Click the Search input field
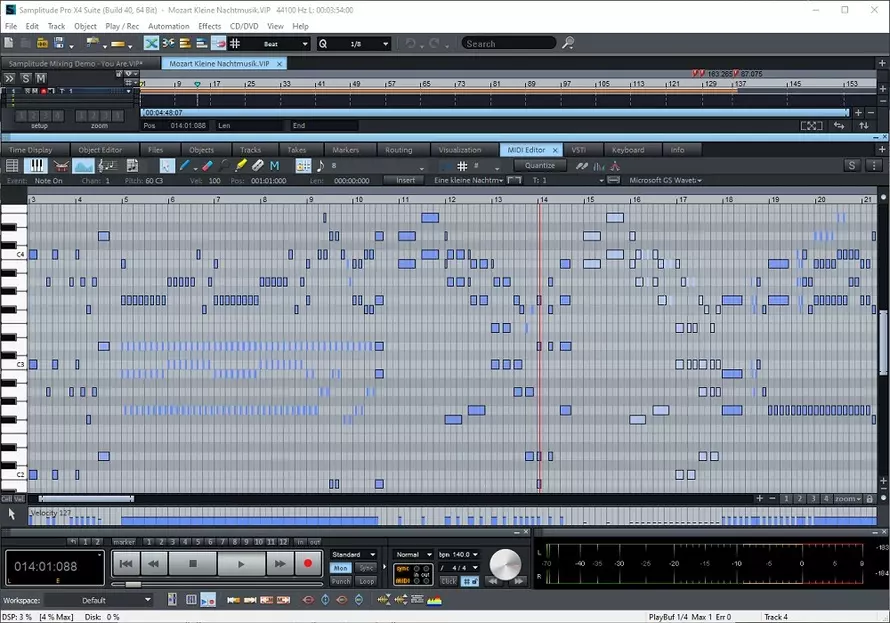 click(x=509, y=44)
